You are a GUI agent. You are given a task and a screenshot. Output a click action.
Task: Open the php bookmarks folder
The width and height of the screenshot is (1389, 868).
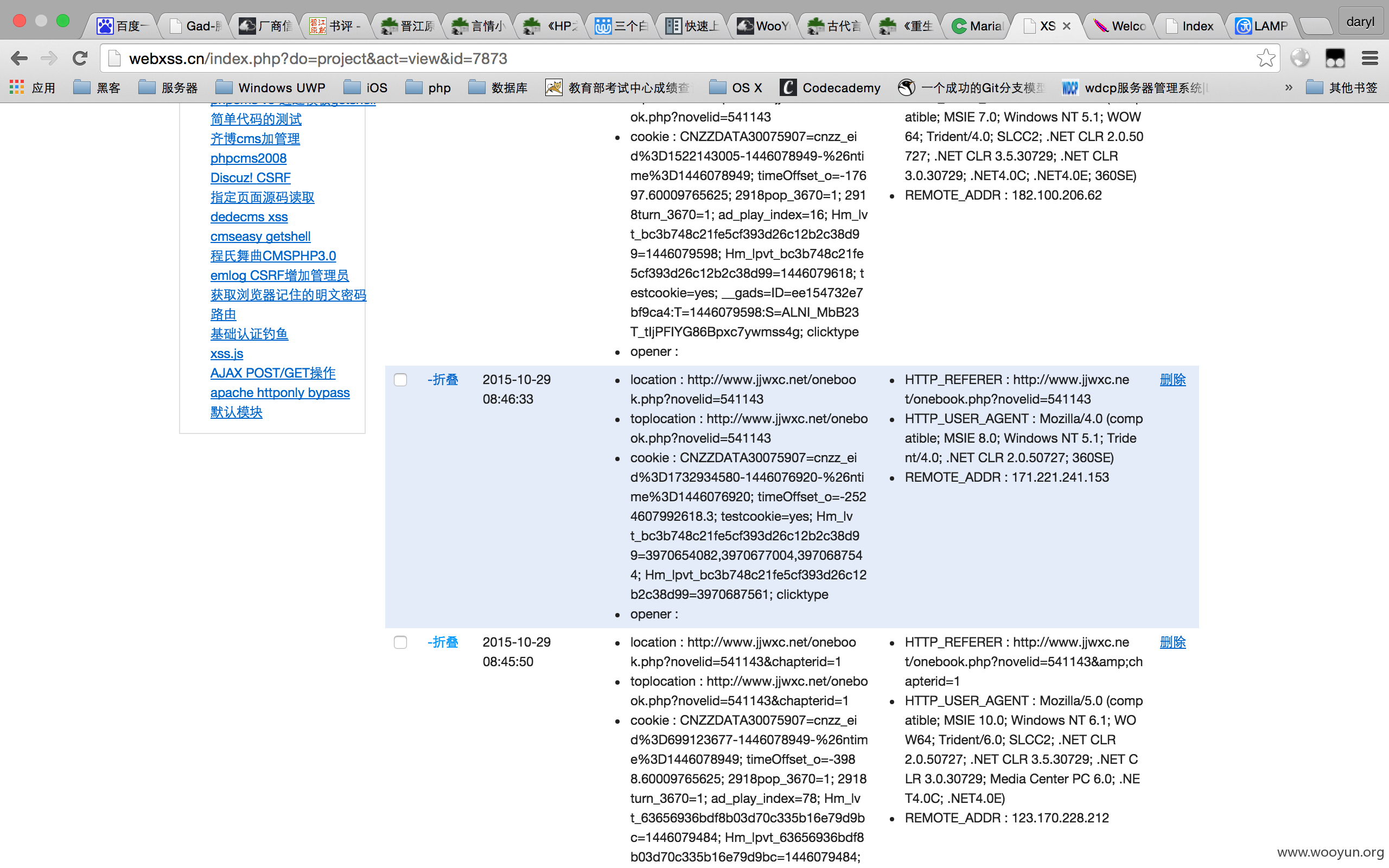coord(428,88)
